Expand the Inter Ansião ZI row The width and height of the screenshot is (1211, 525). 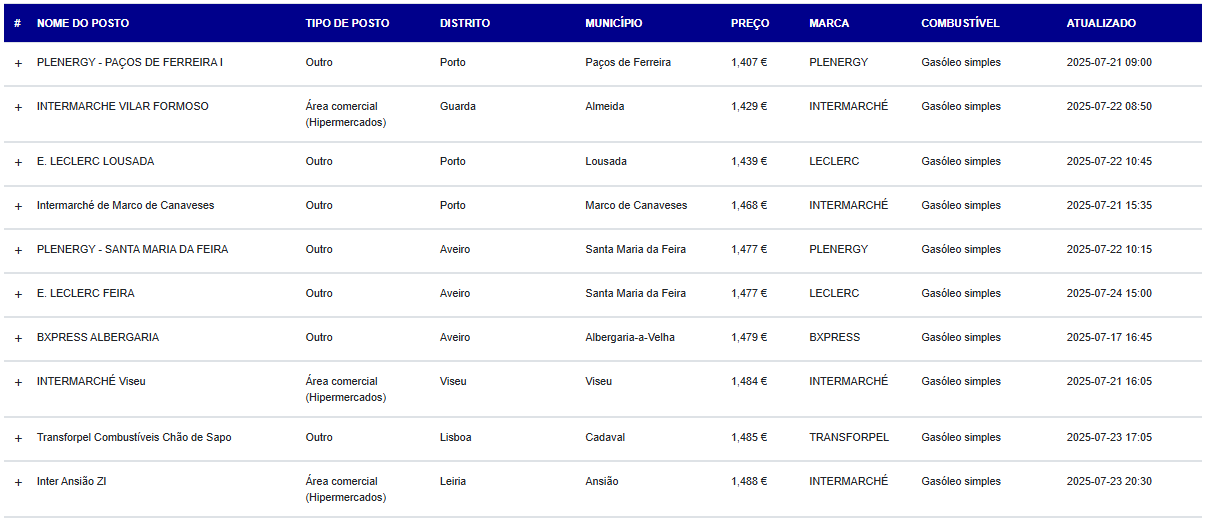point(18,482)
